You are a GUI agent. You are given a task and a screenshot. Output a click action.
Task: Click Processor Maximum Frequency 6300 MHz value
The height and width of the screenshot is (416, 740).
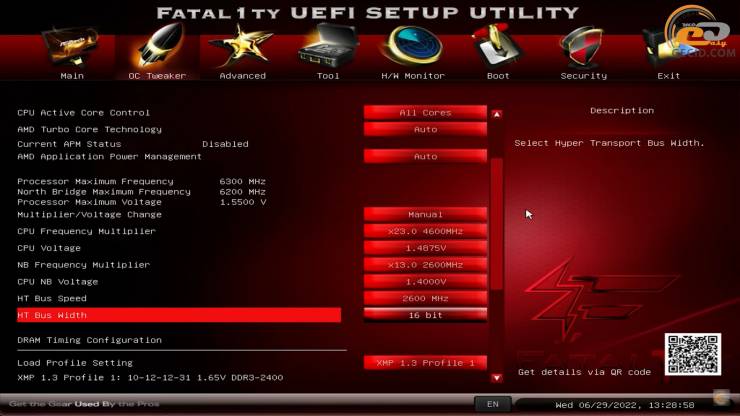(243, 181)
